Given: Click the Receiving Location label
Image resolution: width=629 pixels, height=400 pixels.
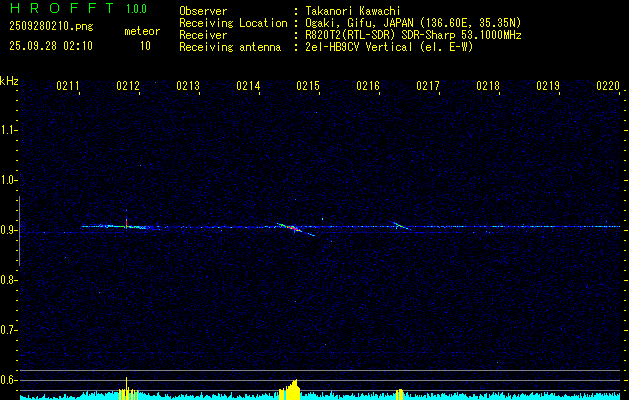Looking at the screenshot, I should click(x=233, y=23).
